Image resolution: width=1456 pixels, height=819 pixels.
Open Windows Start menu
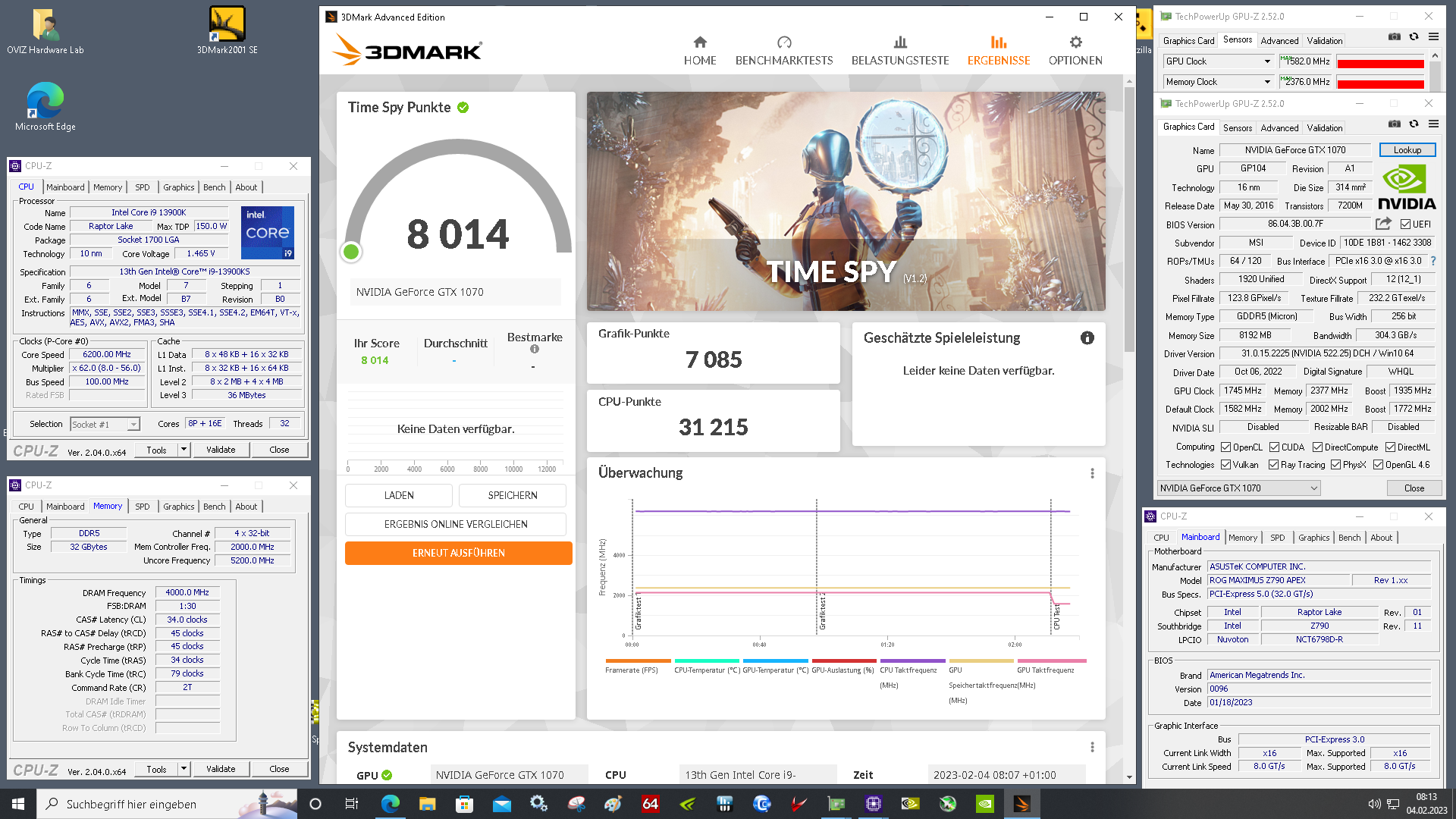(x=18, y=804)
